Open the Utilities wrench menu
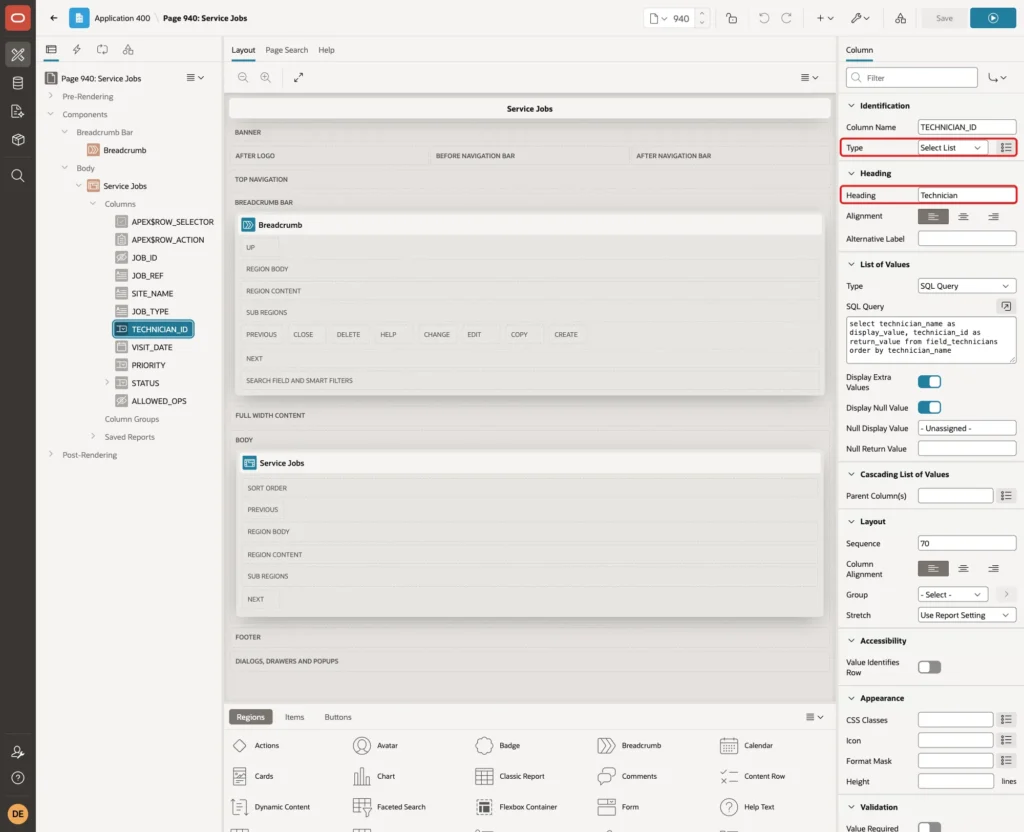 860,18
